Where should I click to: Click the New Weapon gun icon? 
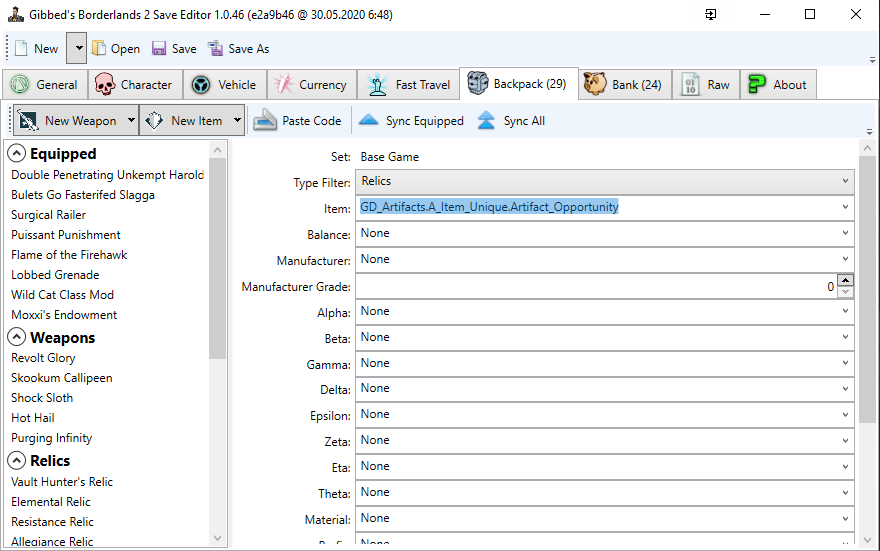28,121
